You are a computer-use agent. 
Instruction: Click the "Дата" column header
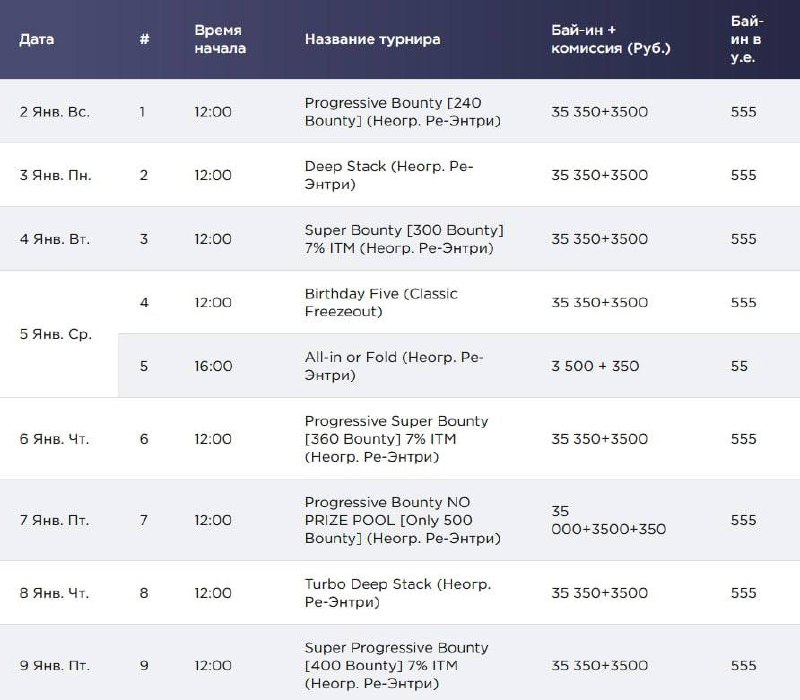click(37, 40)
